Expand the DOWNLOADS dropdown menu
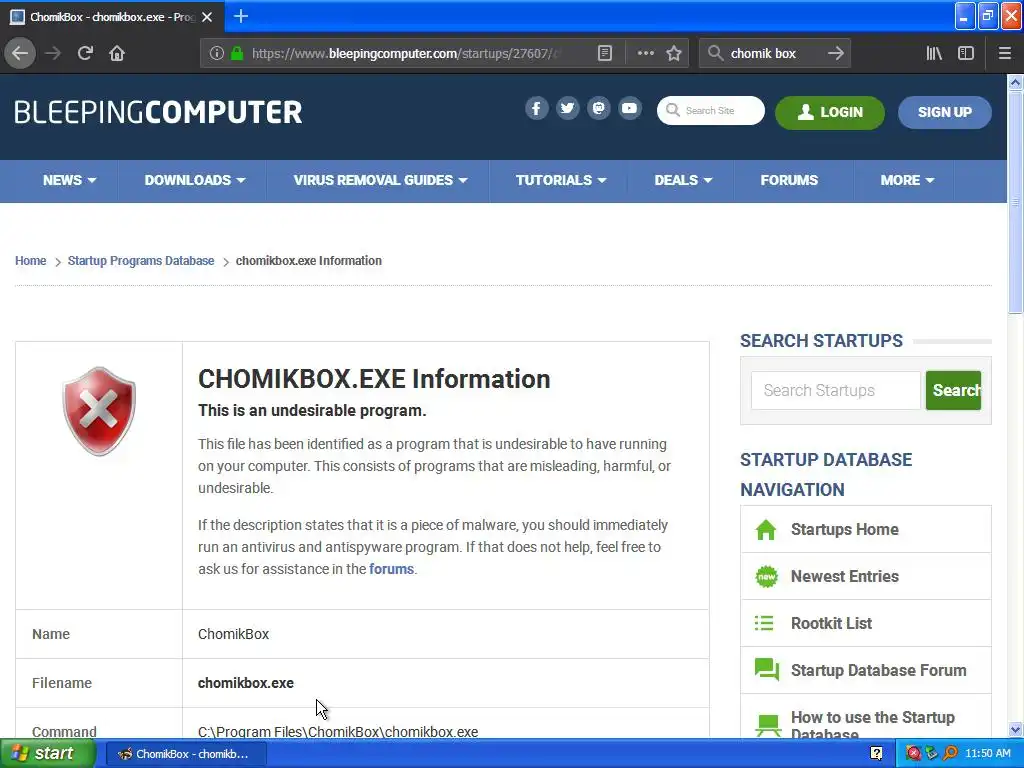 click(x=195, y=180)
